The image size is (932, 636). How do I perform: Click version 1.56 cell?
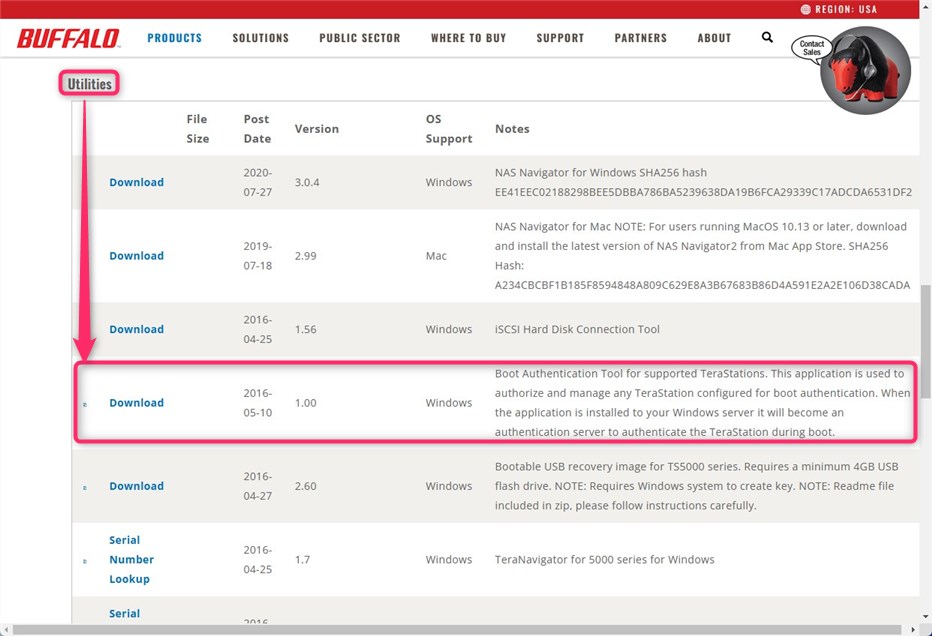click(306, 329)
